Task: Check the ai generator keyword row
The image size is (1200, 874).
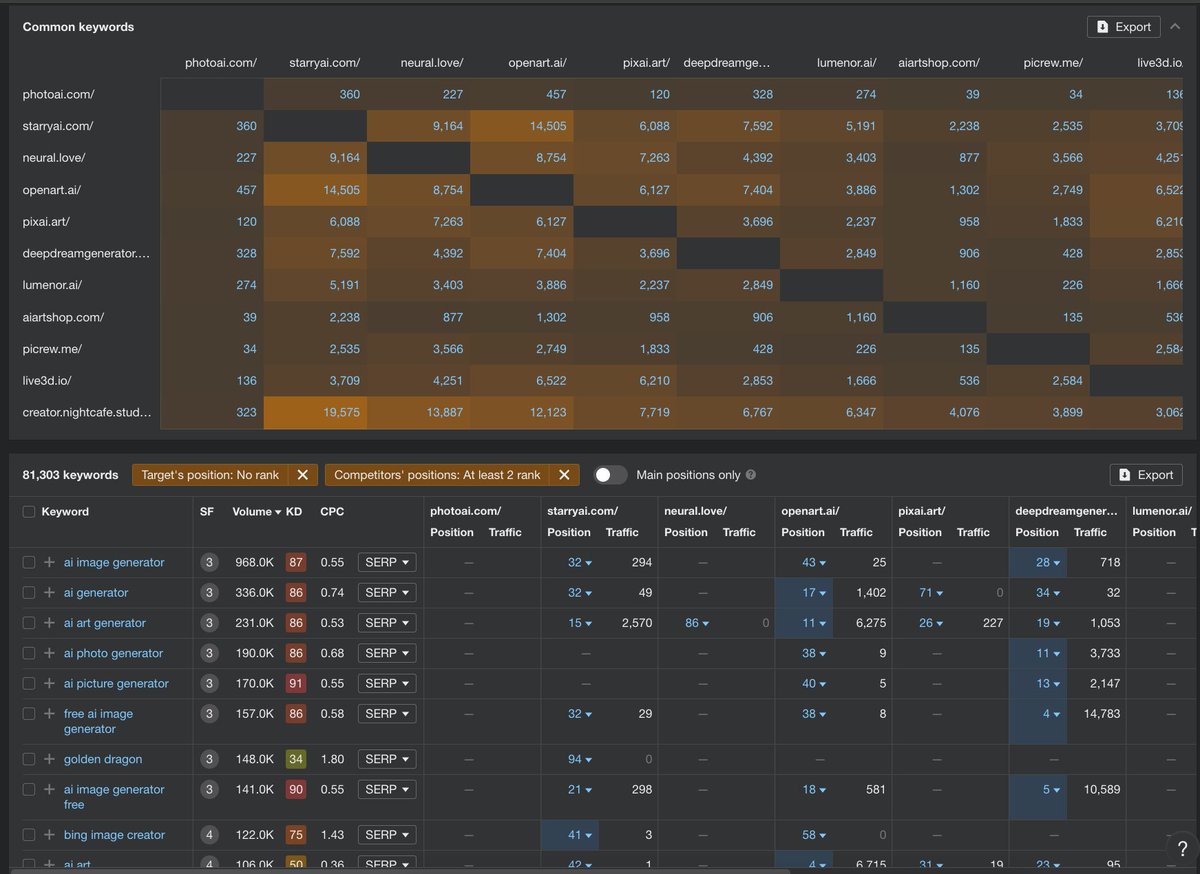Action: point(29,592)
